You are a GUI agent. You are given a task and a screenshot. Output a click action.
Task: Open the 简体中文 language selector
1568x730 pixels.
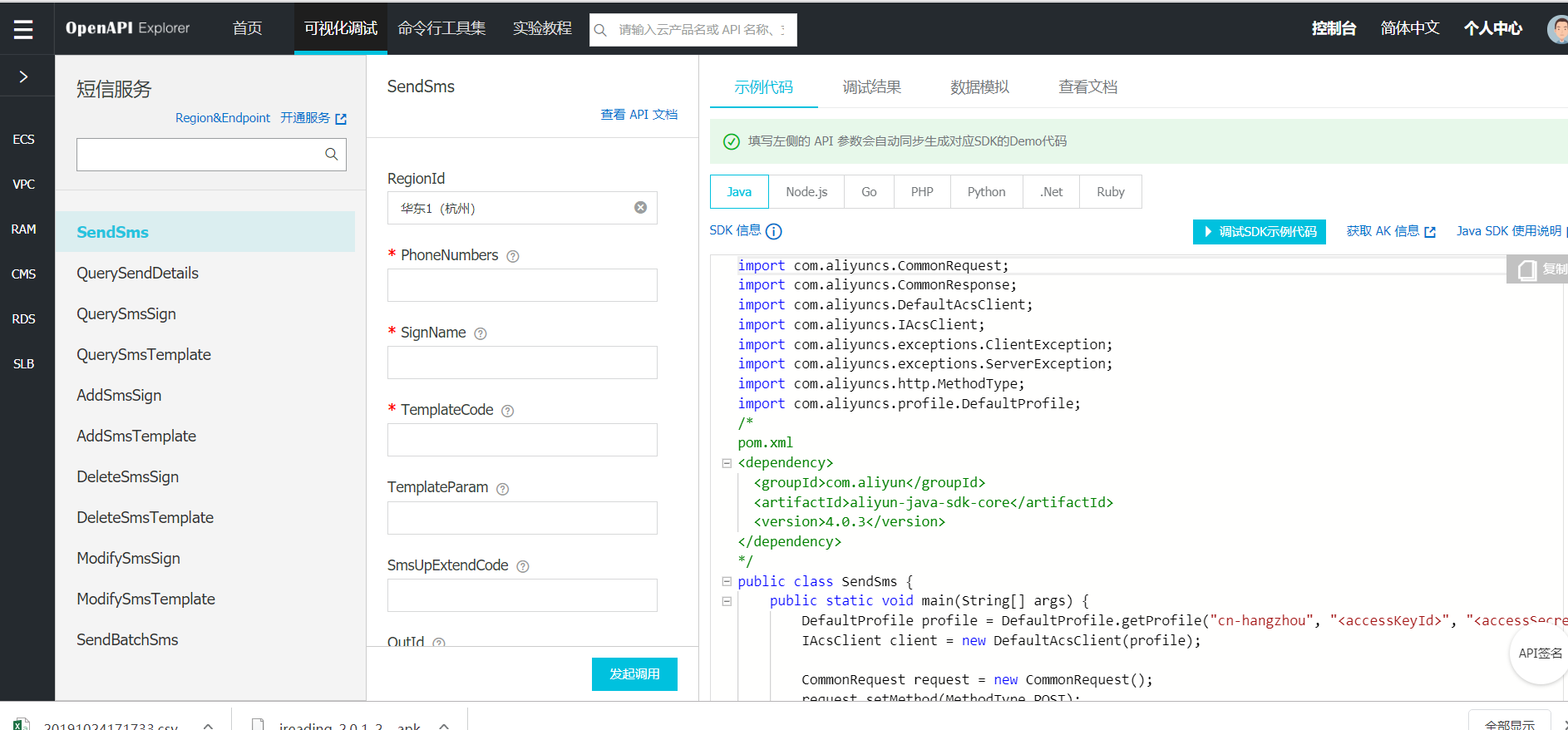pos(1410,28)
